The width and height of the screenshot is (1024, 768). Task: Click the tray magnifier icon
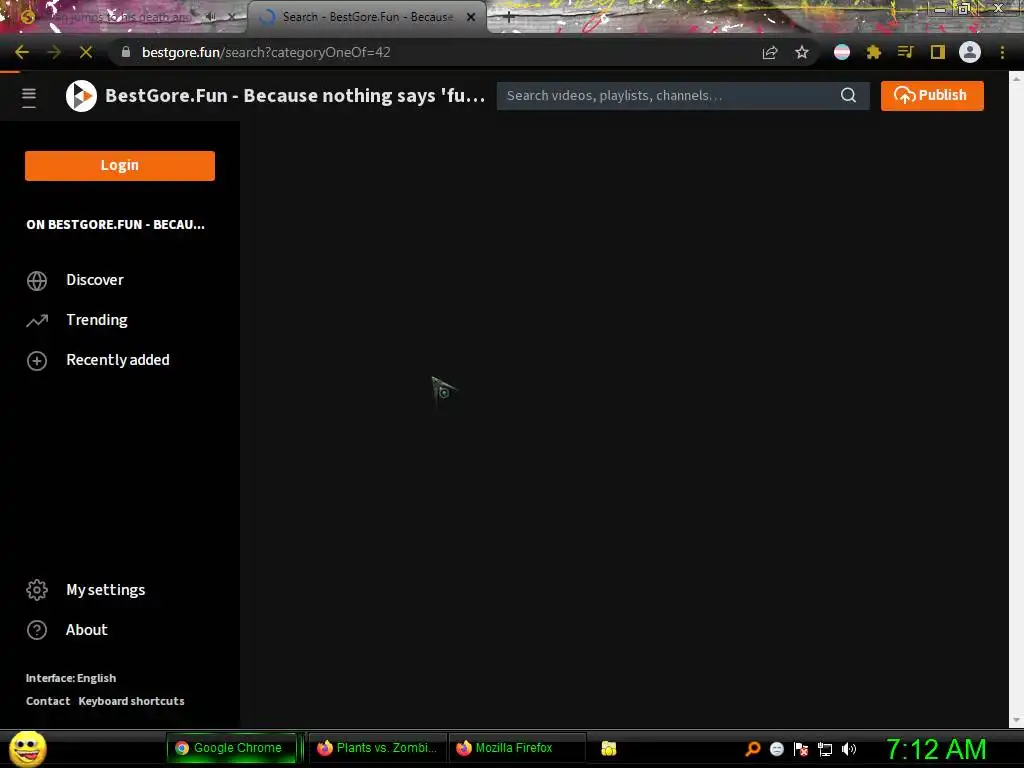point(752,749)
